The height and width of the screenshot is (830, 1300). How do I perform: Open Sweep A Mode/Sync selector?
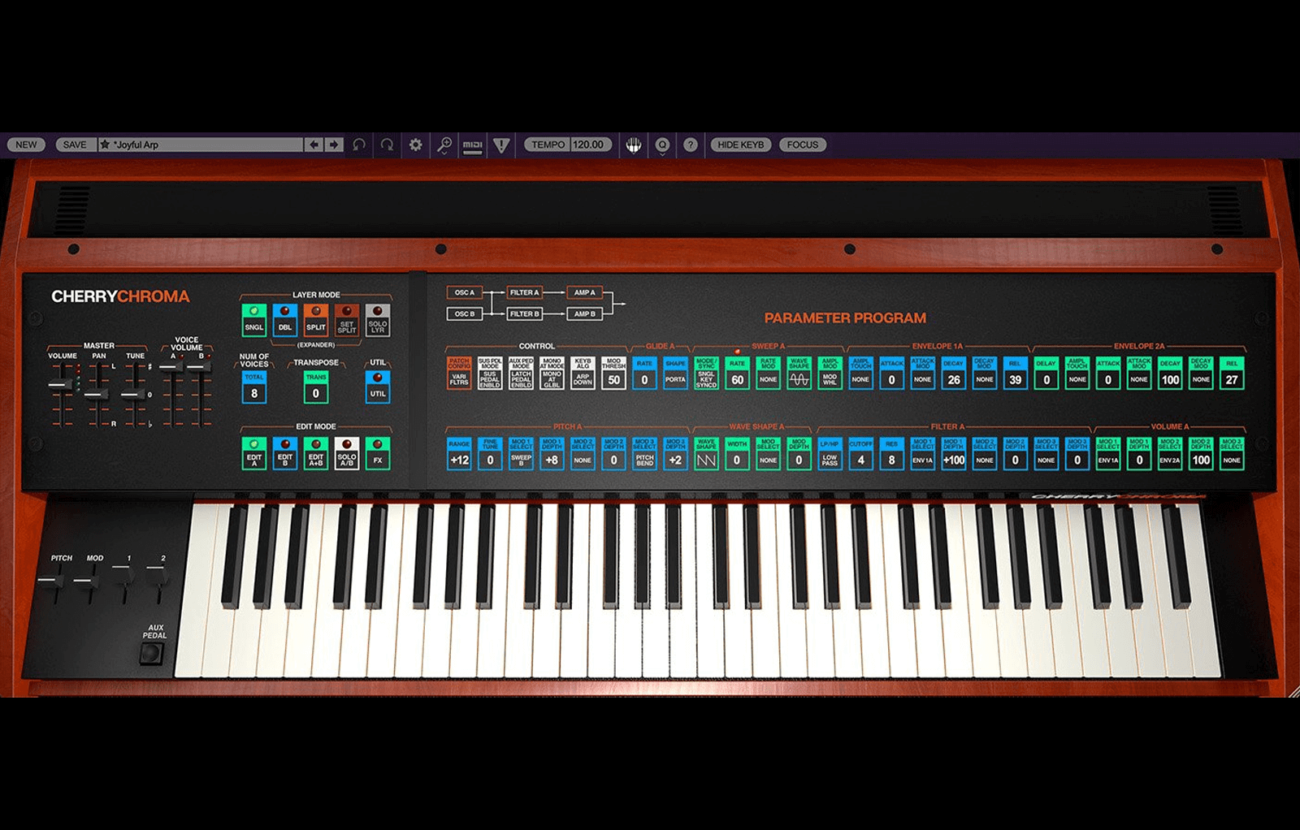(x=707, y=373)
